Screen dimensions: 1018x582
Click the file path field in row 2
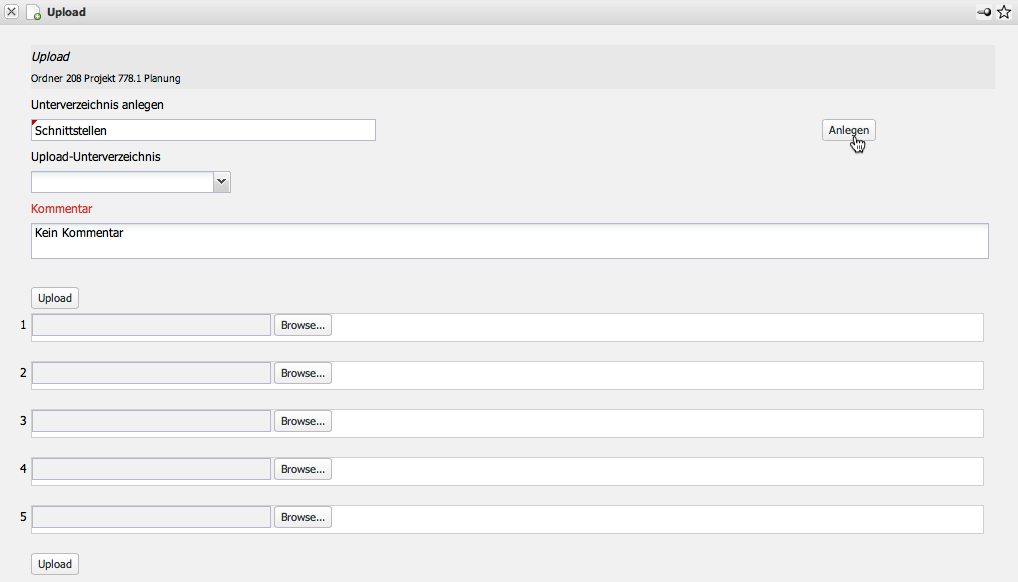(152, 373)
